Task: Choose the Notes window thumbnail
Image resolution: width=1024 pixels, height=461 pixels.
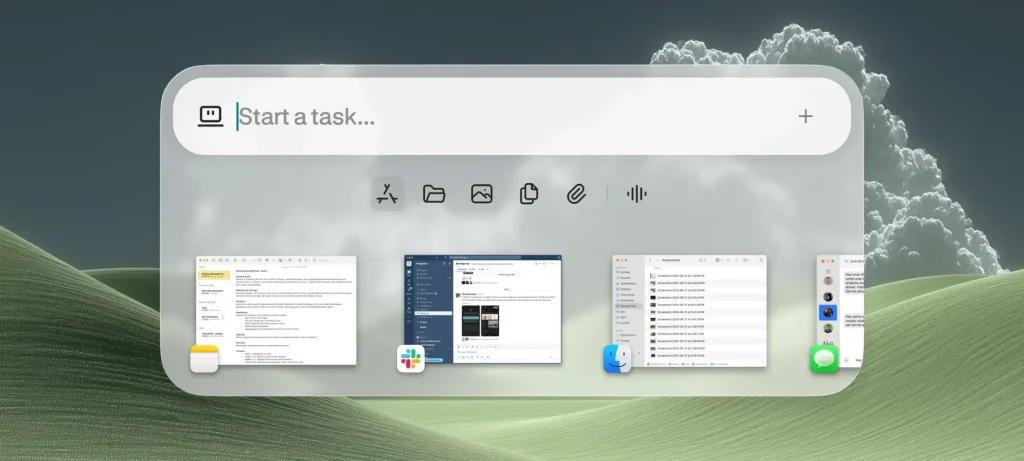Action: pyautogui.click(x=277, y=309)
